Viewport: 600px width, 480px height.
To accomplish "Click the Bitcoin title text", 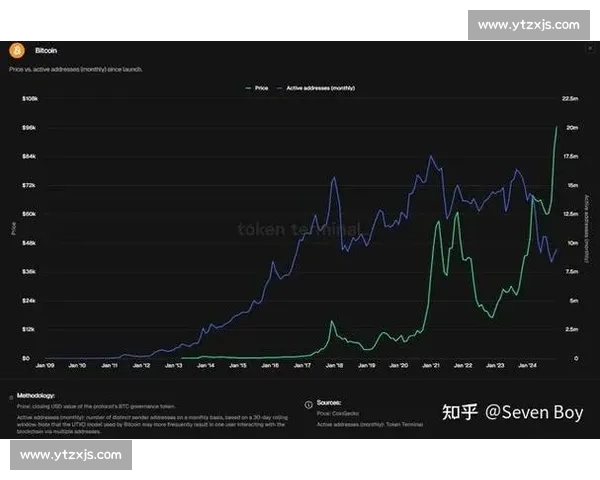I will pyautogui.click(x=46, y=49).
